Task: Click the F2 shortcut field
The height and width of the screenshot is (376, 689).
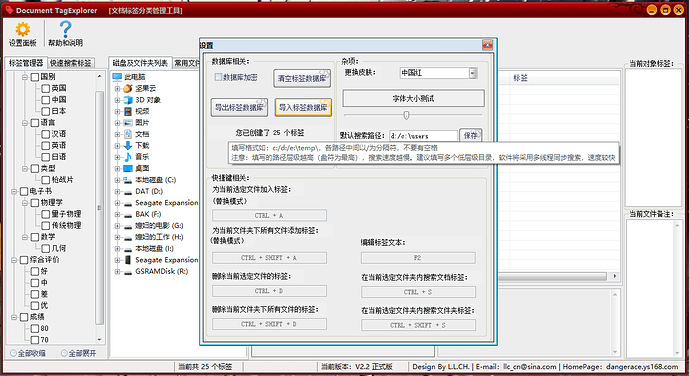Action: [418, 258]
